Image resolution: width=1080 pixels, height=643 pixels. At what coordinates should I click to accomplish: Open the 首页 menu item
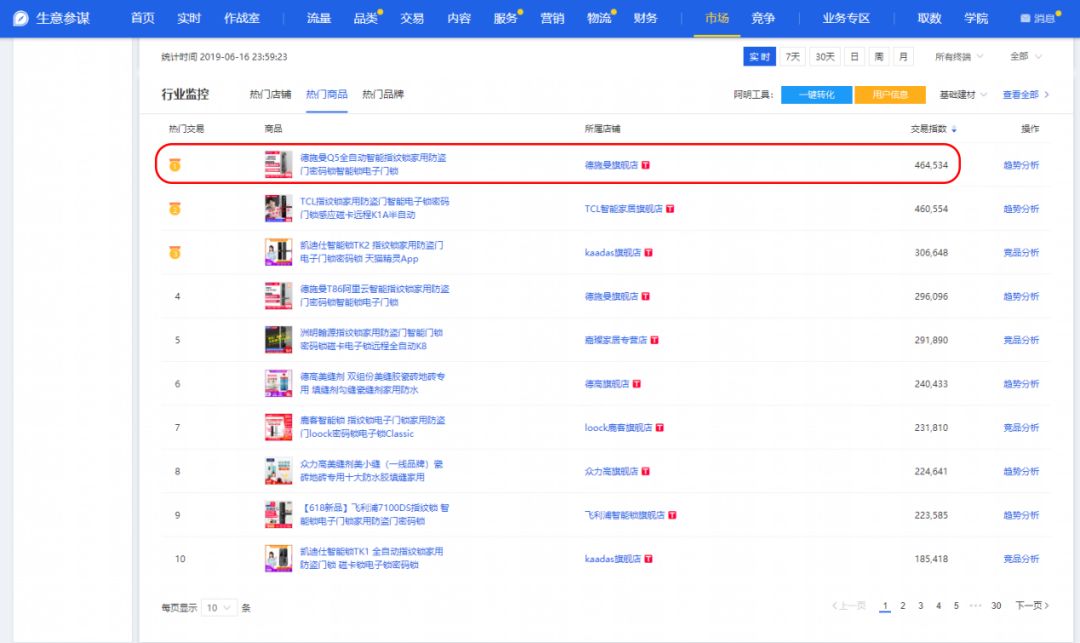tap(143, 19)
